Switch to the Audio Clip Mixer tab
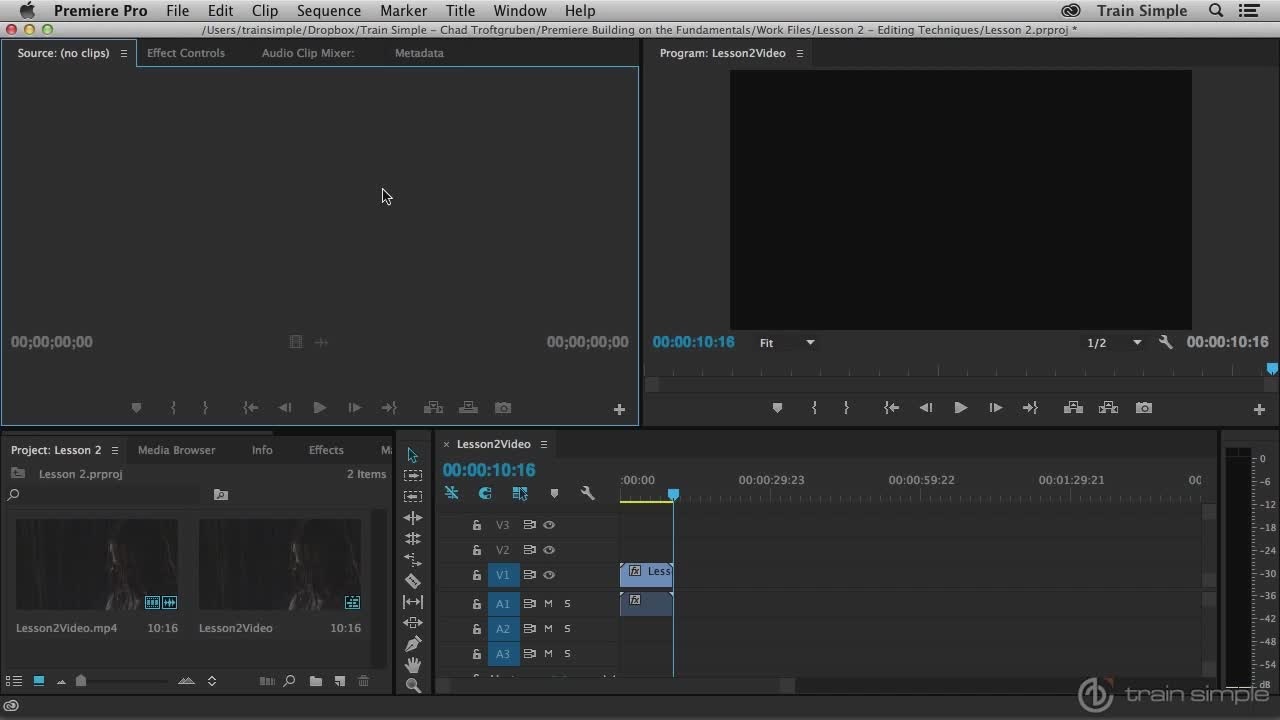The width and height of the screenshot is (1280, 720). 308,53
